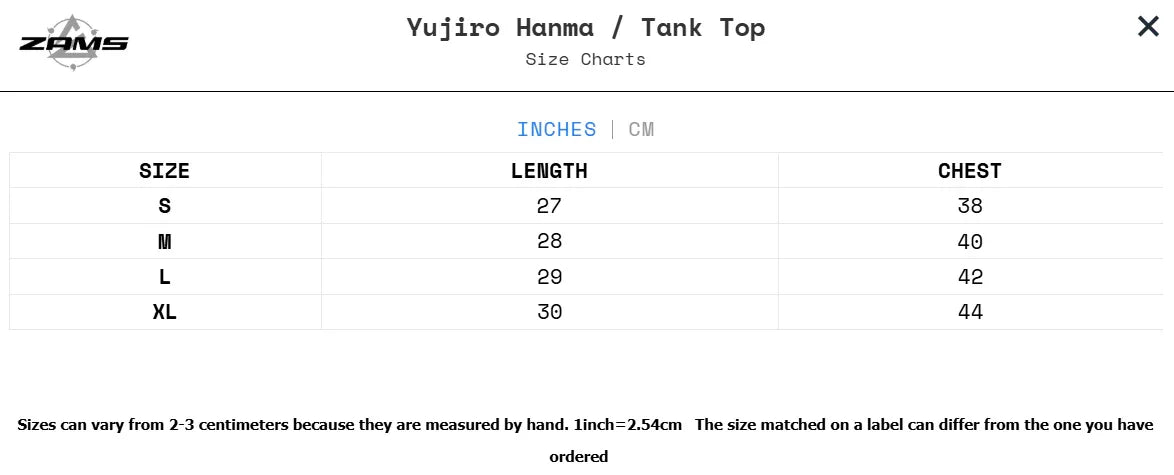Select the L size row label

point(165,277)
